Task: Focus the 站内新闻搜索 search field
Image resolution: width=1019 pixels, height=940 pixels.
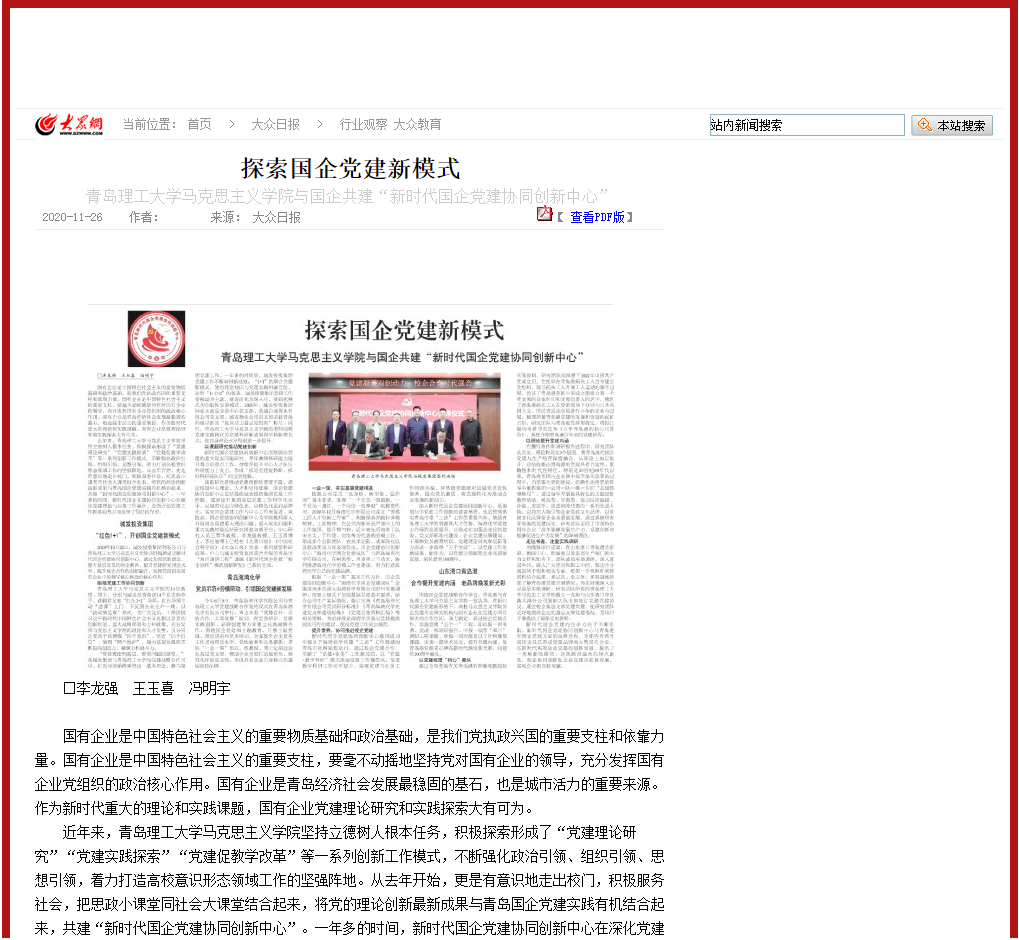Action: 806,125
